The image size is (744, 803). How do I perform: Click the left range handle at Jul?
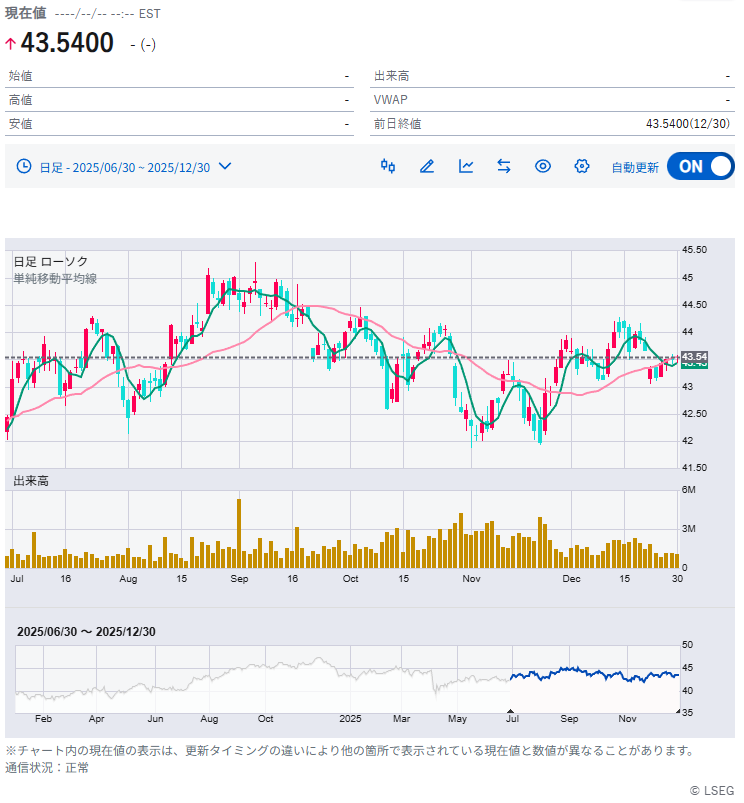[x=511, y=712]
